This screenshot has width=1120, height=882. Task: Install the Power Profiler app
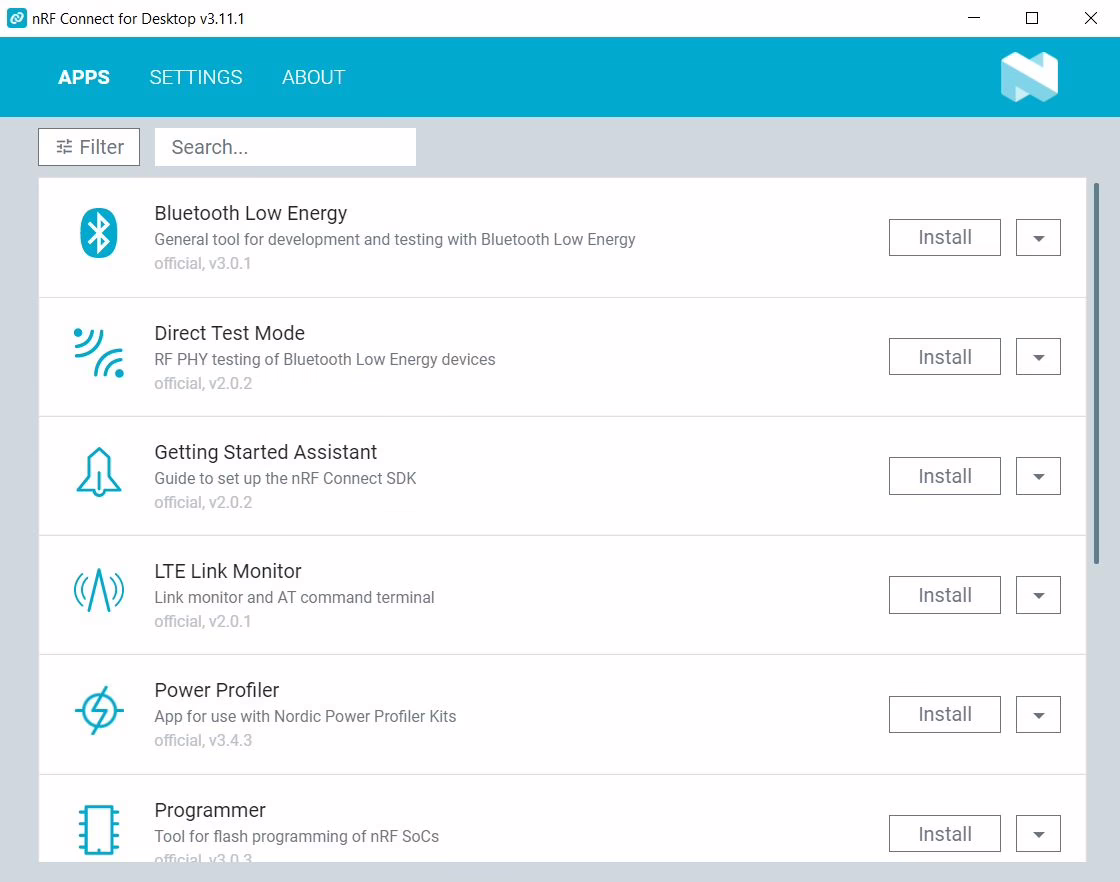pos(944,714)
